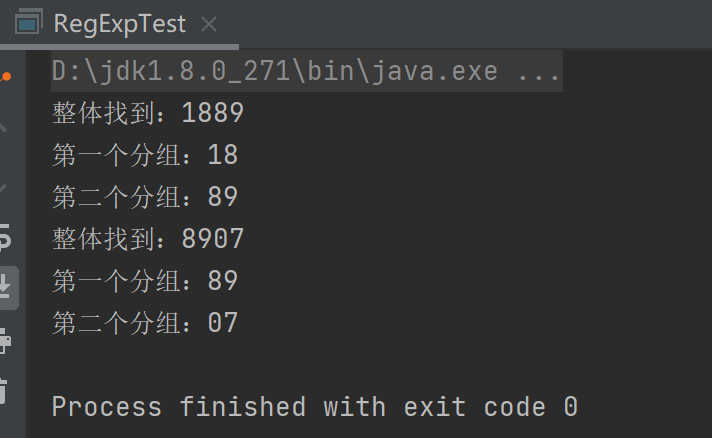
Task: Click the output line '第一个分组：89'
Action: click(x=145, y=281)
